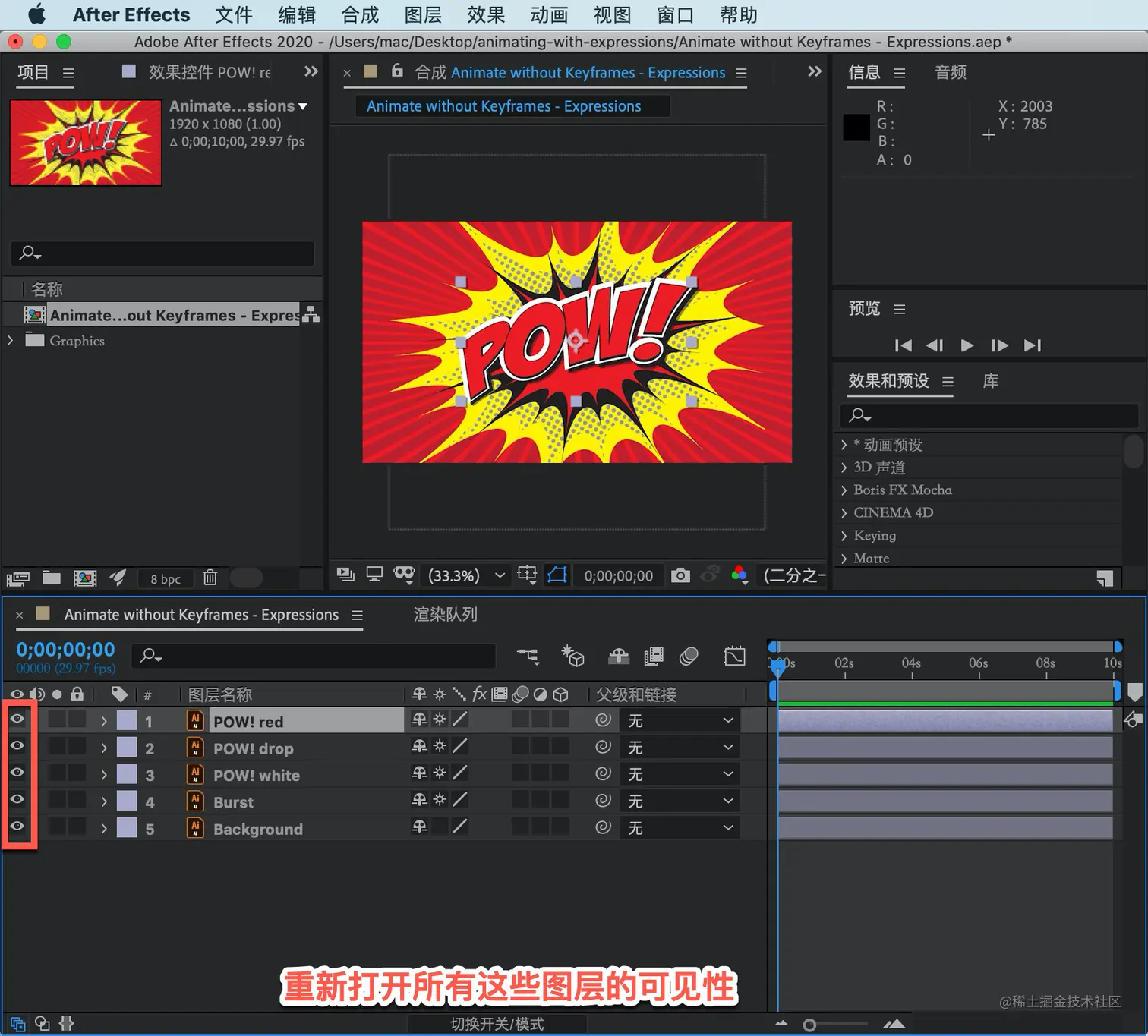The height and width of the screenshot is (1036, 1148).
Task: Click the snapshot camera icon in viewer
Action: click(x=680, y=575)
